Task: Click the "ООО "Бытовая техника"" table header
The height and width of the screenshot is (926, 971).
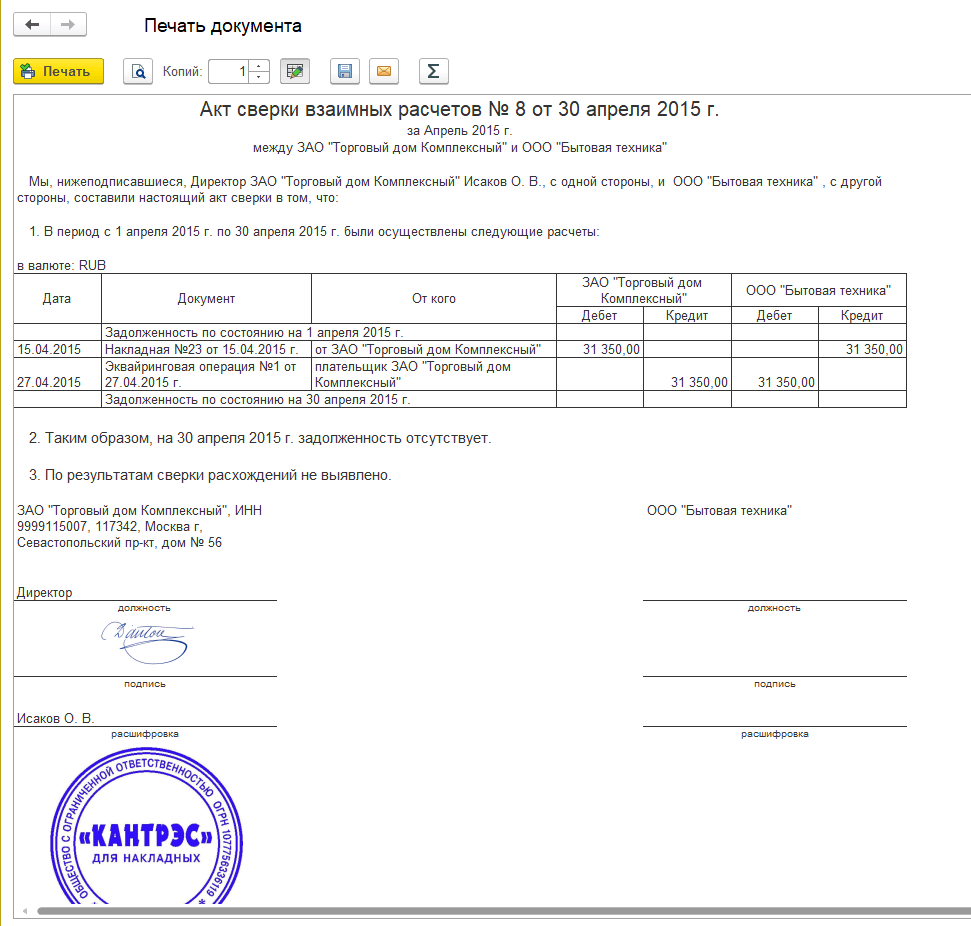Action: pyautogui.click(x=819, y=290)
